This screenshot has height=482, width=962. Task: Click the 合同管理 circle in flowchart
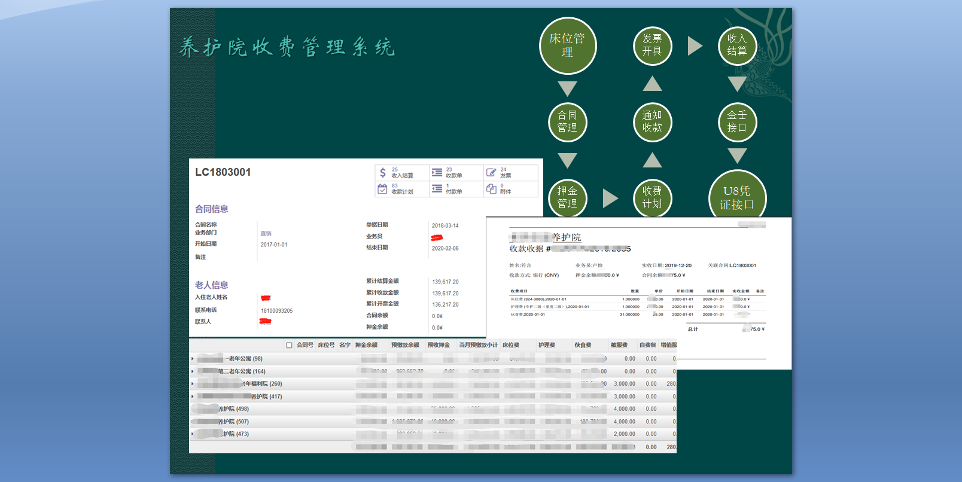568,121
